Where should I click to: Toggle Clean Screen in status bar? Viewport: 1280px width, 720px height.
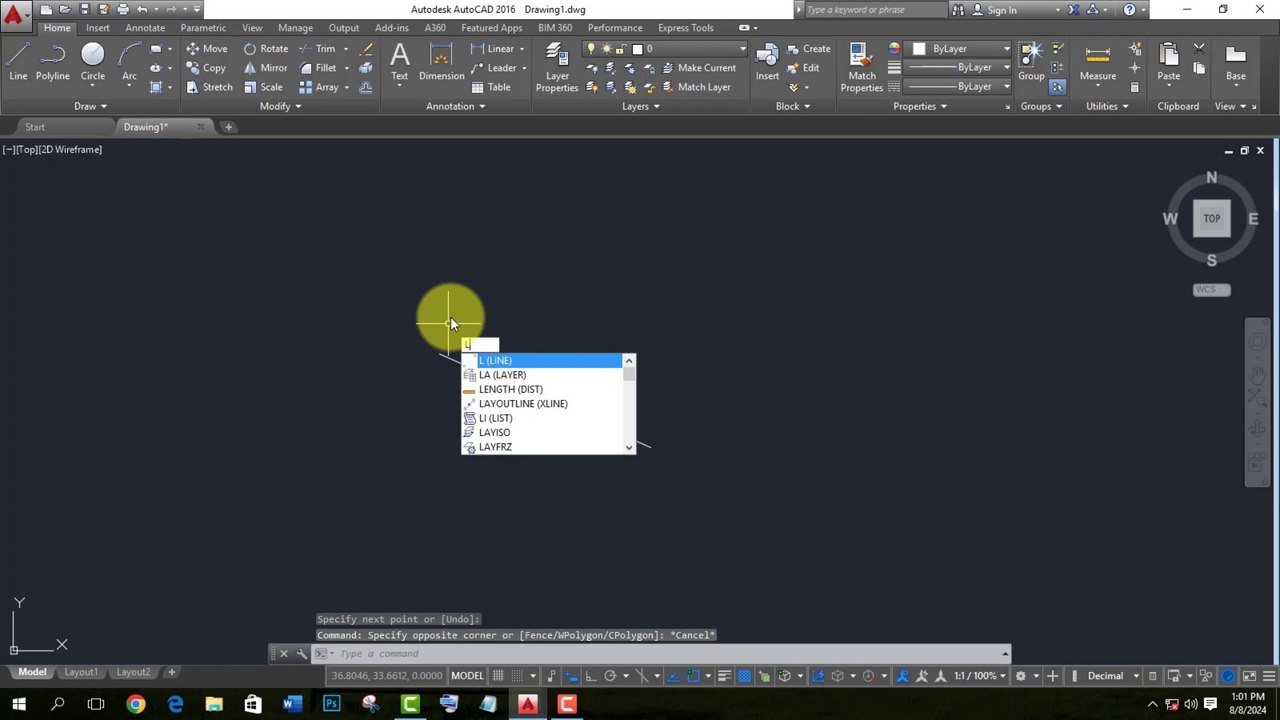(x=1249, y=676)
